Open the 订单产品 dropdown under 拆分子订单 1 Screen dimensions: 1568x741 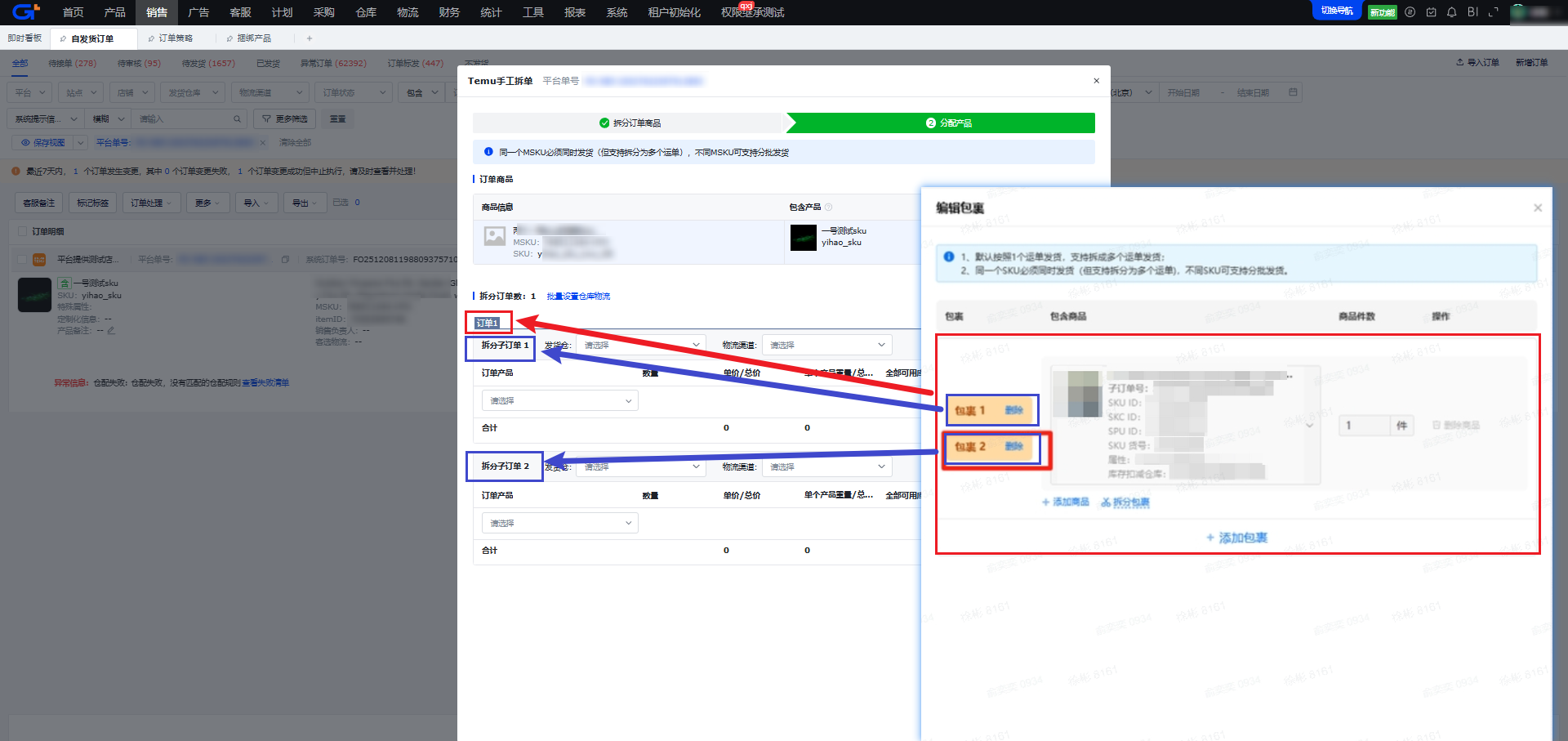point(560,400)
